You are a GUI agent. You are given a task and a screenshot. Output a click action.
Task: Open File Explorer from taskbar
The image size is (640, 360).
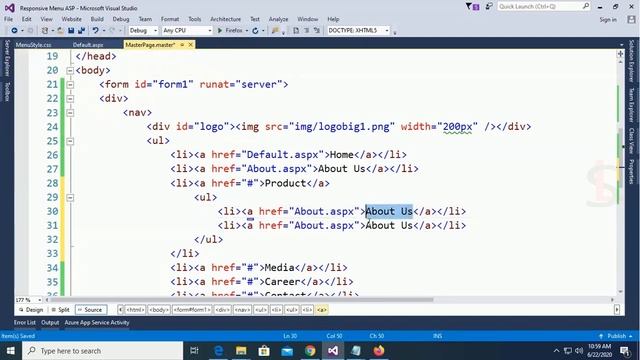click(241, 351)
